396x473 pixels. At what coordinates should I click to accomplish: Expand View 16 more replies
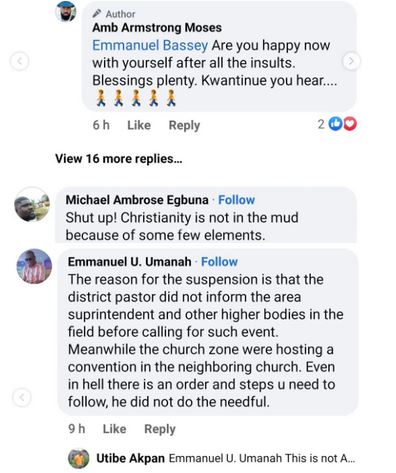(119, 159)
